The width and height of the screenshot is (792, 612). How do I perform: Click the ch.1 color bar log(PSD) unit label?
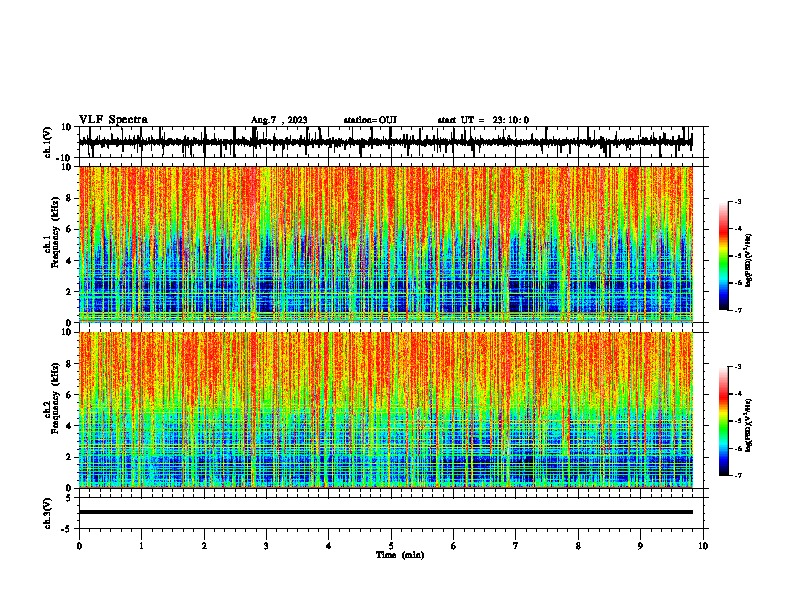749,260
